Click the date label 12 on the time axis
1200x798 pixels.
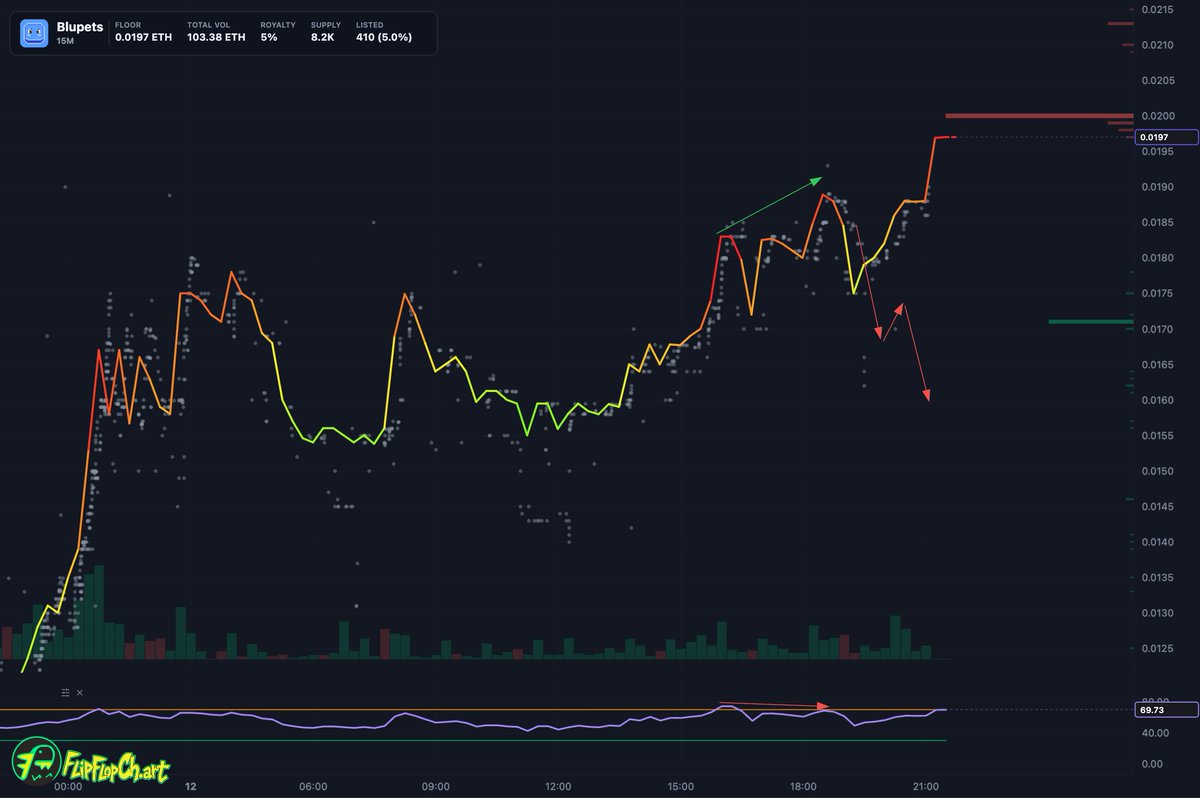[x=190, y=786]
